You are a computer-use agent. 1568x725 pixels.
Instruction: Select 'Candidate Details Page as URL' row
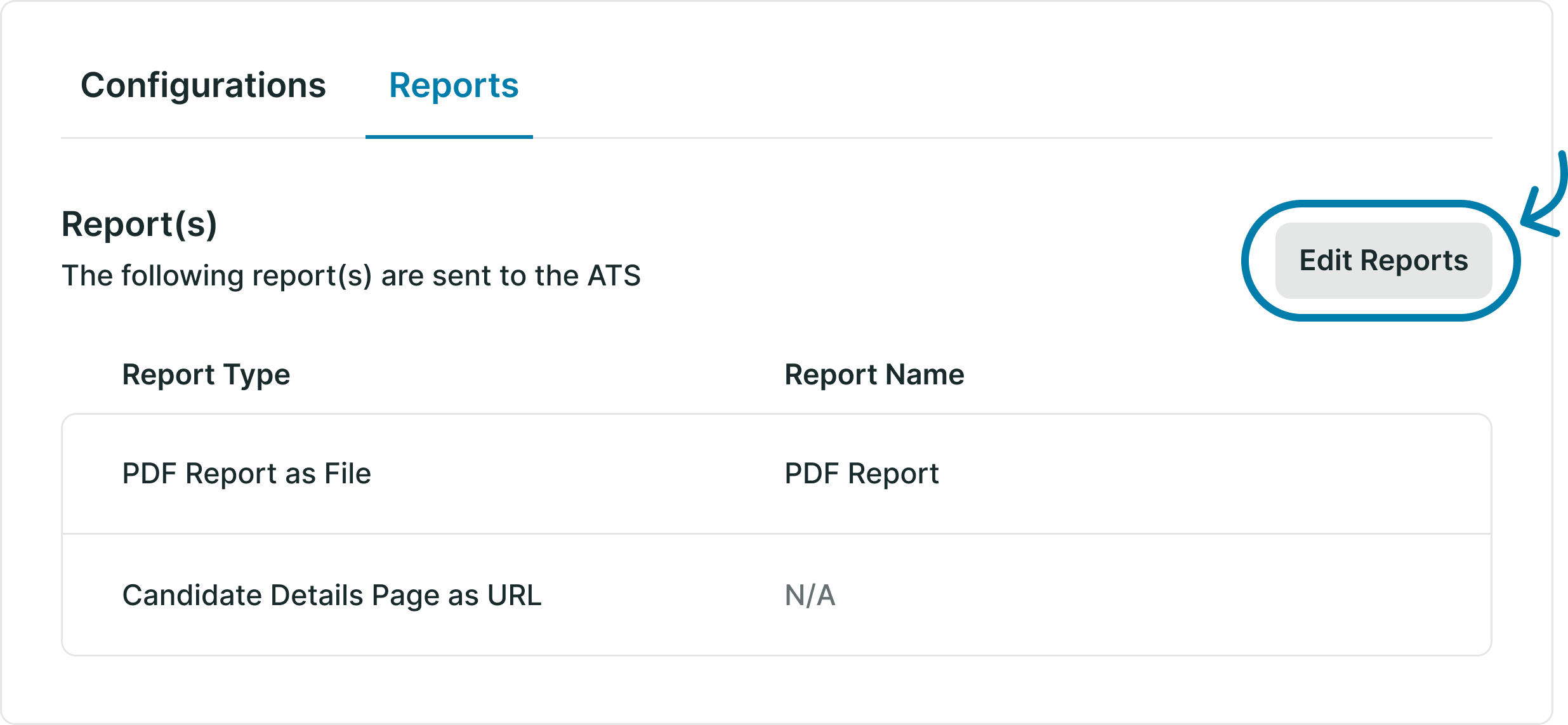pos(331,595)
